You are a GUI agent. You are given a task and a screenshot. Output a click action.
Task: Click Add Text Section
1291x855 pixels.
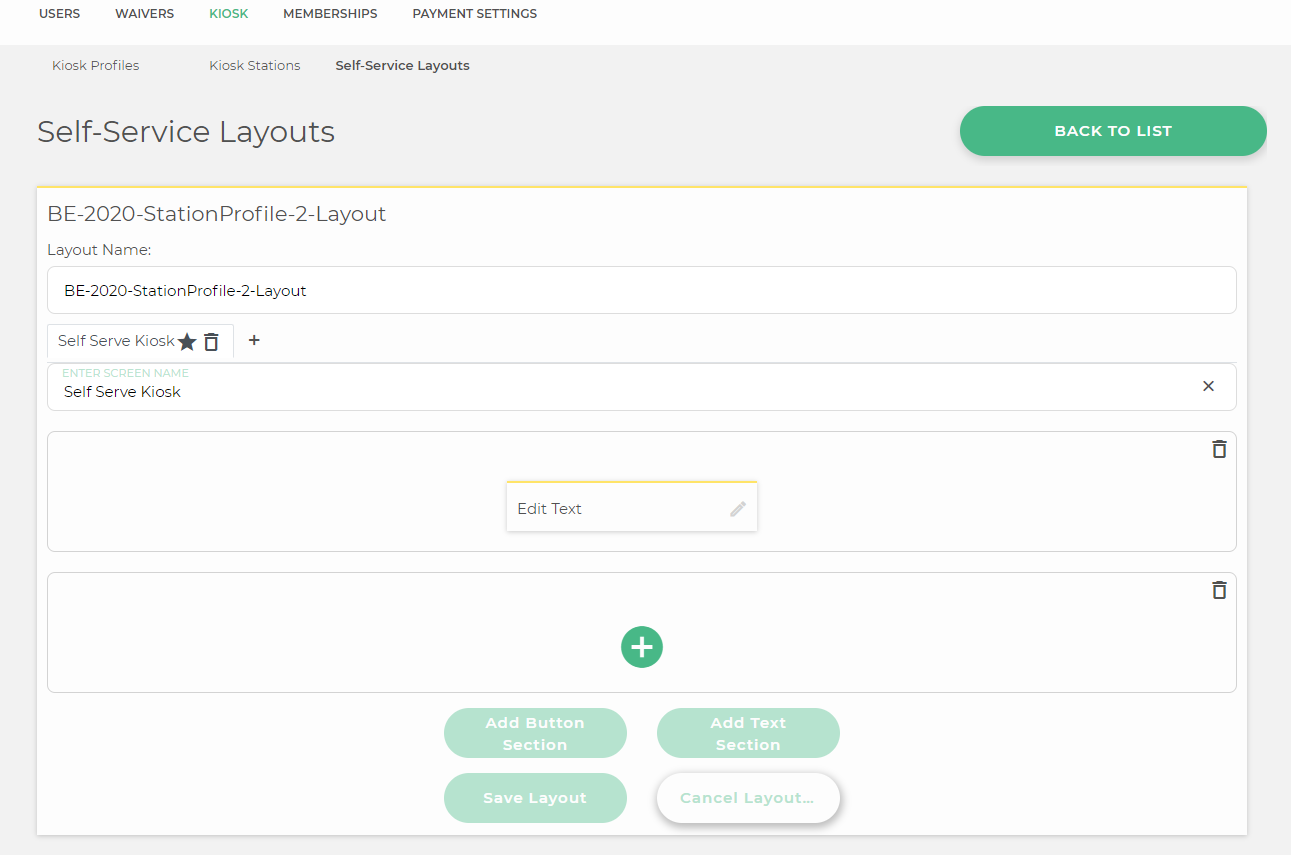pos(748,733)
